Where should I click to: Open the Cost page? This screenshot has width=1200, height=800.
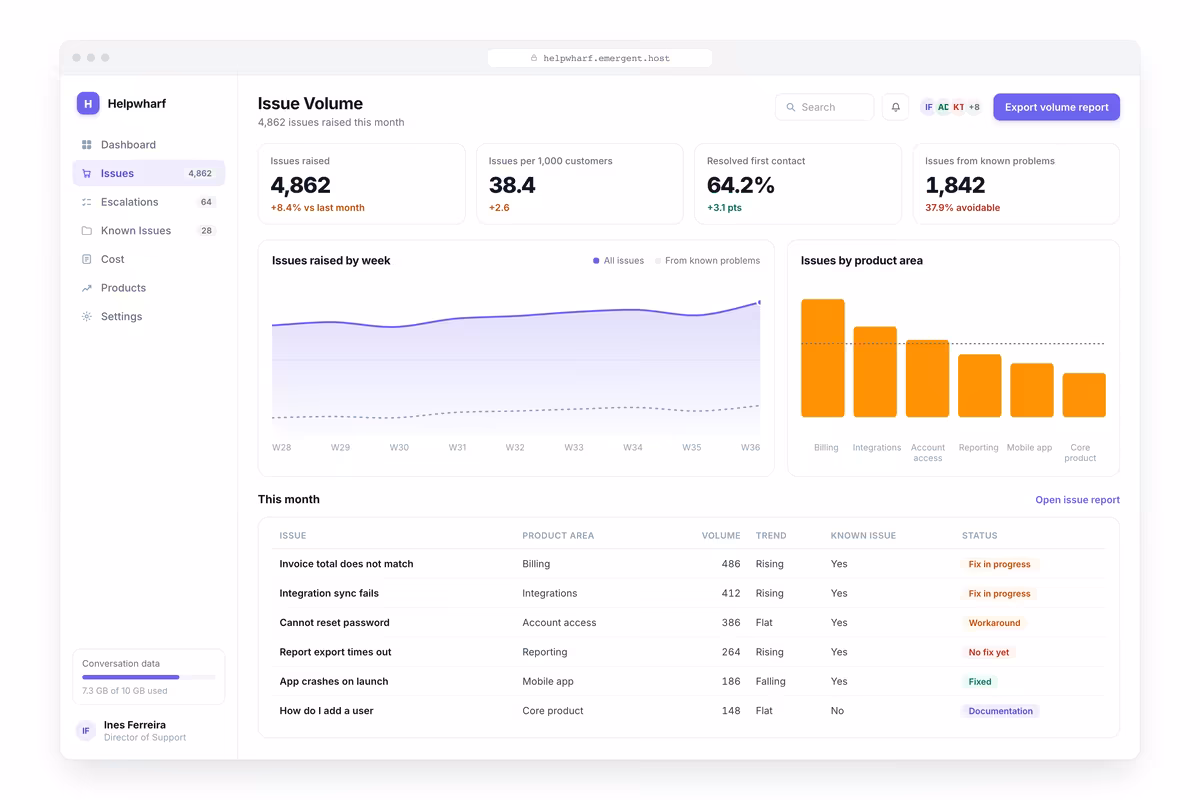coord(148,259)
